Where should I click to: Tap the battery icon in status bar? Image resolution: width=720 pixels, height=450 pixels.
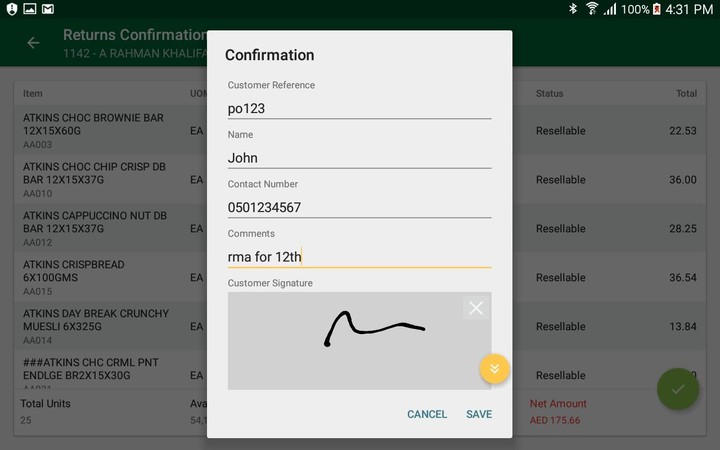[657, 9]
